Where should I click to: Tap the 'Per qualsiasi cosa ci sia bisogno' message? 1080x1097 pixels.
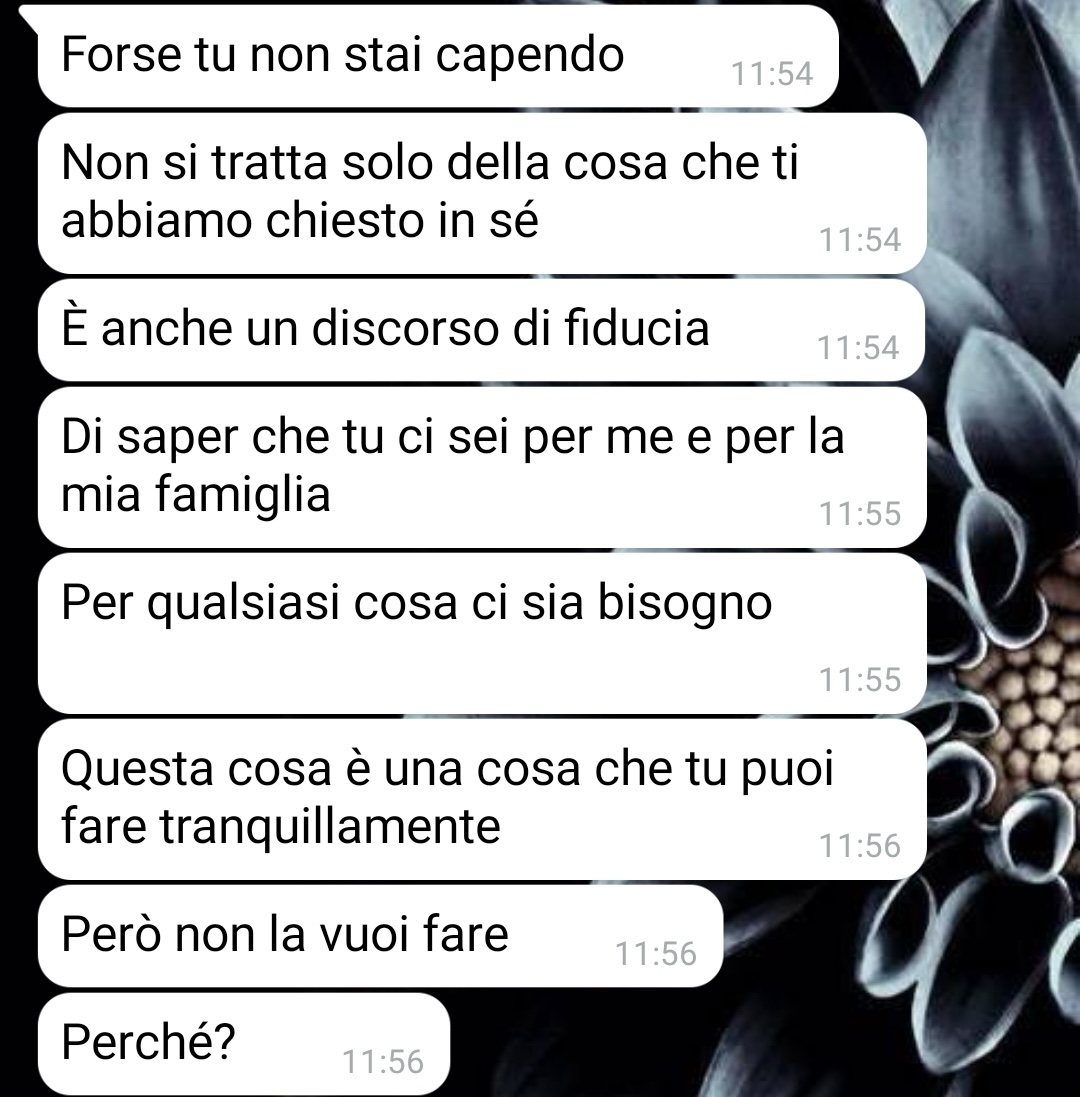click(482, 633)
